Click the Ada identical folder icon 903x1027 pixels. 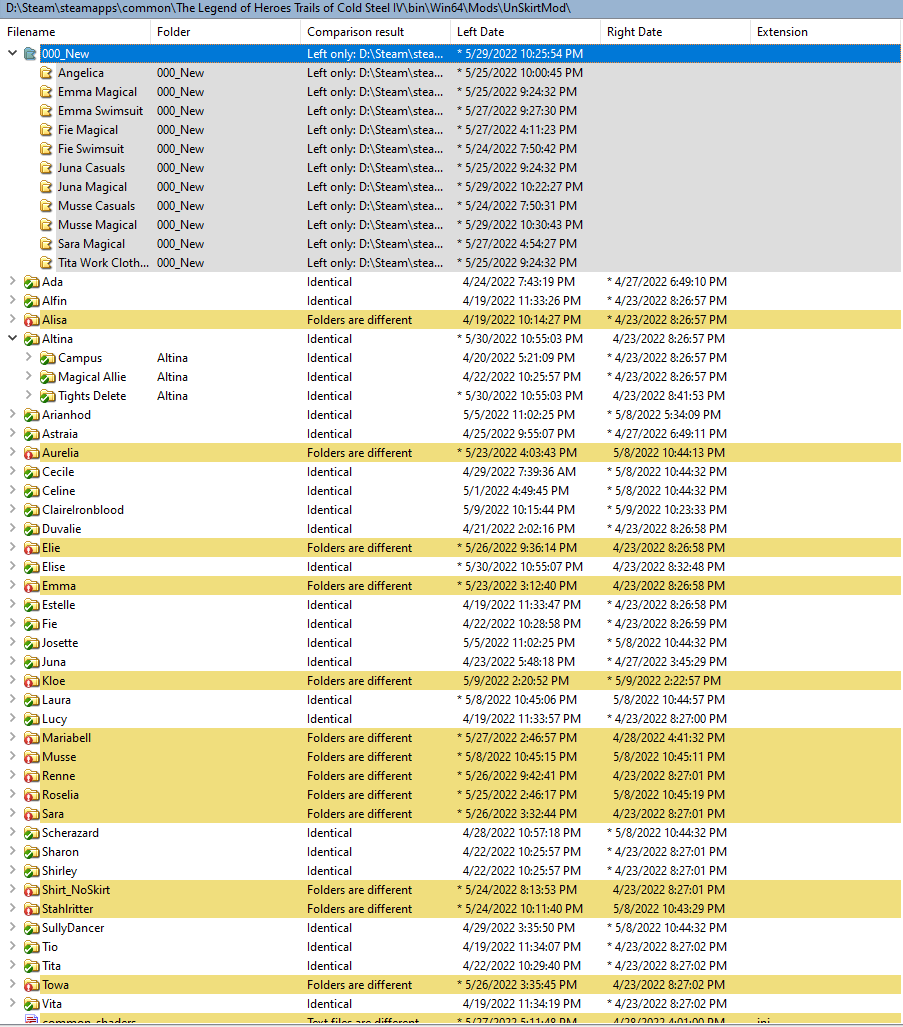pos(31,282)
